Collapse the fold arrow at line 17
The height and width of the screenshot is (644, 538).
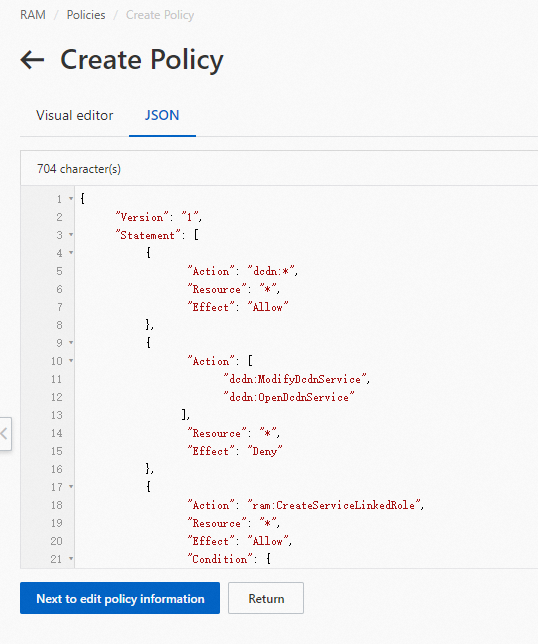[71, 487]
